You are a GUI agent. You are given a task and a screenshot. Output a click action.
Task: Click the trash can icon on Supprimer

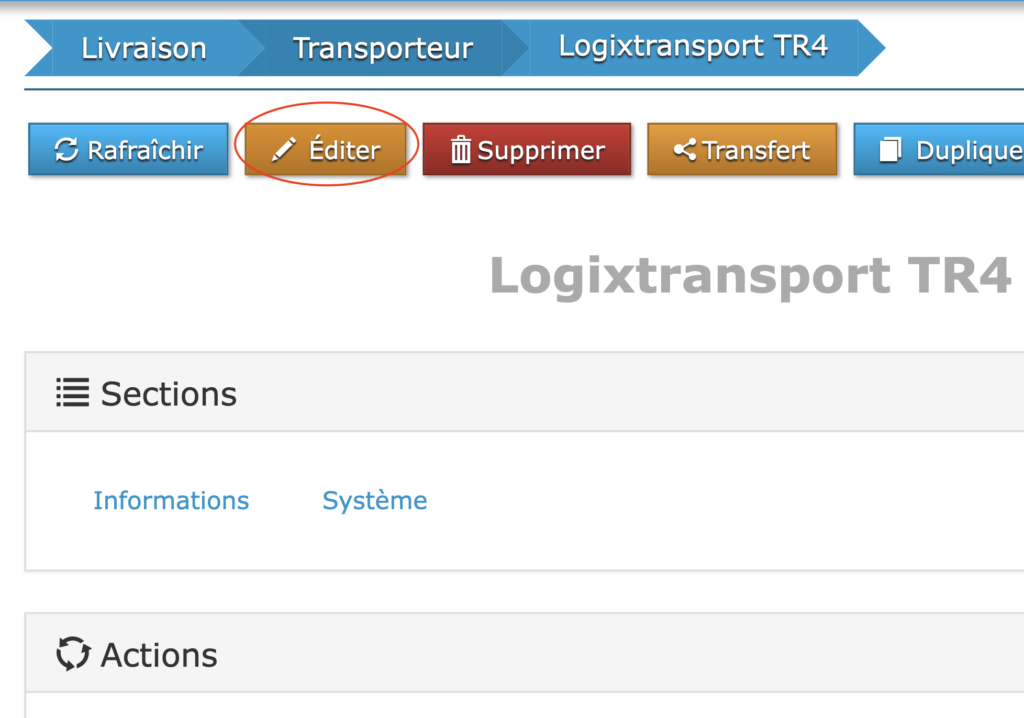461,151
